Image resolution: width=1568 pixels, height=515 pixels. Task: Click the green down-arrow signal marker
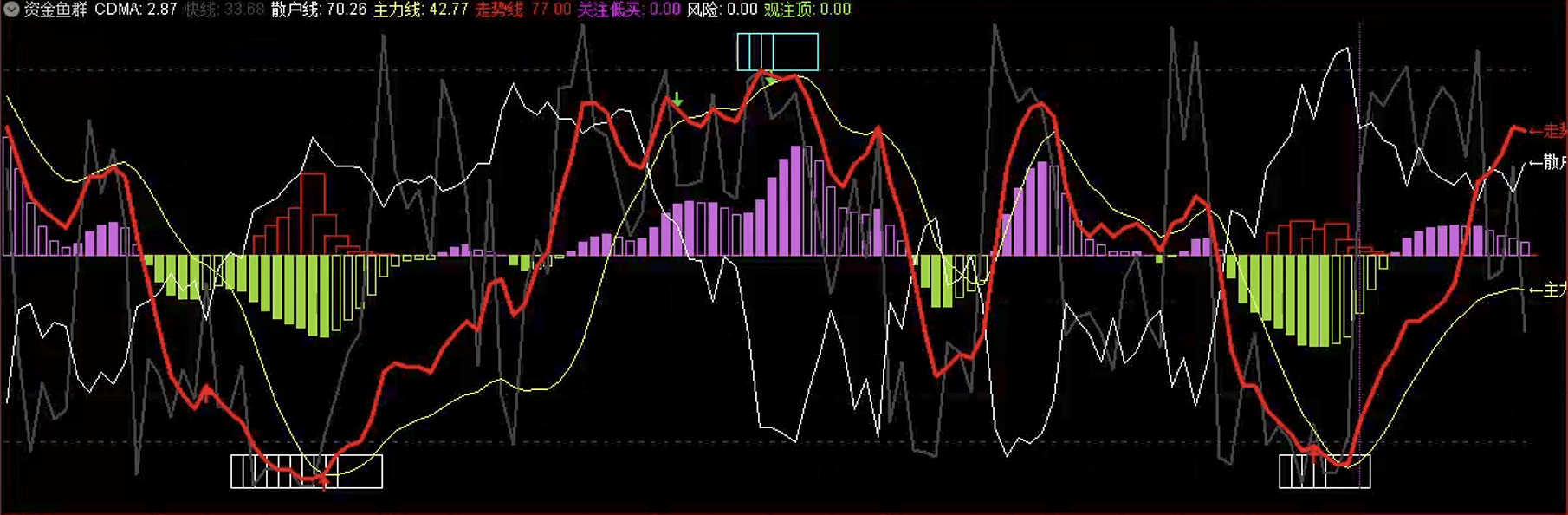click(x=677, y=100)
